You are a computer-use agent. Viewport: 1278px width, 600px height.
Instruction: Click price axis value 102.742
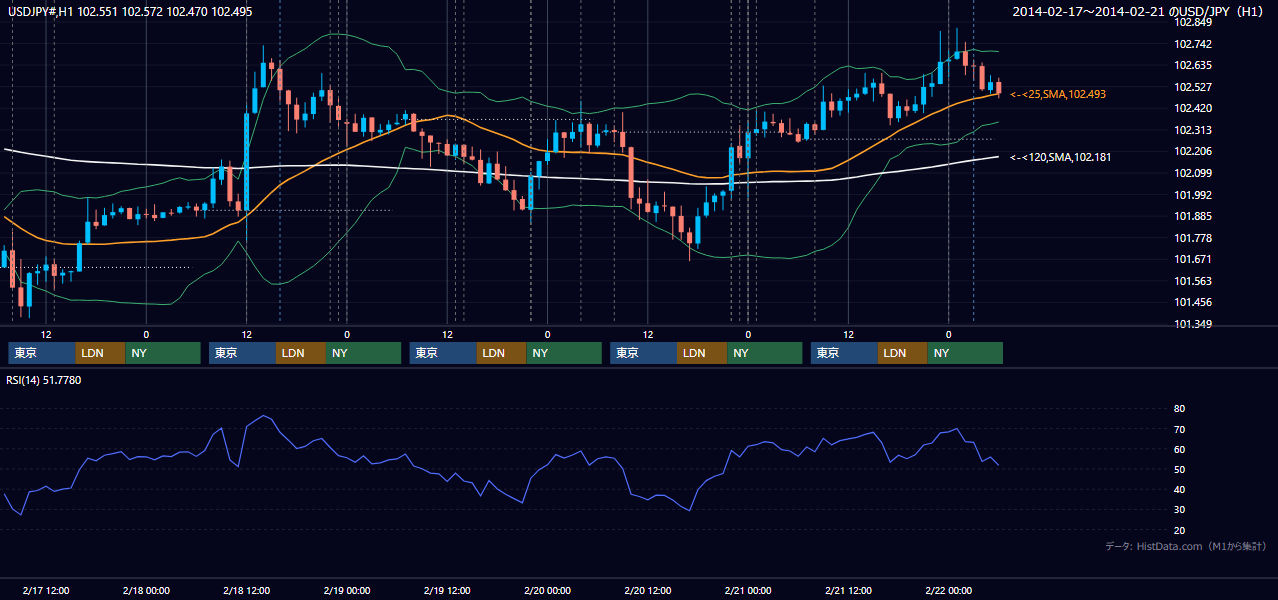click(x=1193, y=44)
